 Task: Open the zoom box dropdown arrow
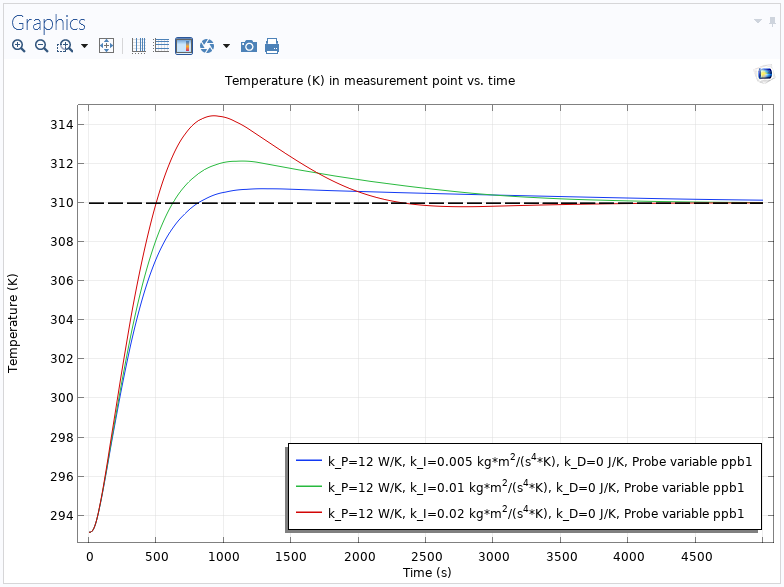(x=84, y=46)
